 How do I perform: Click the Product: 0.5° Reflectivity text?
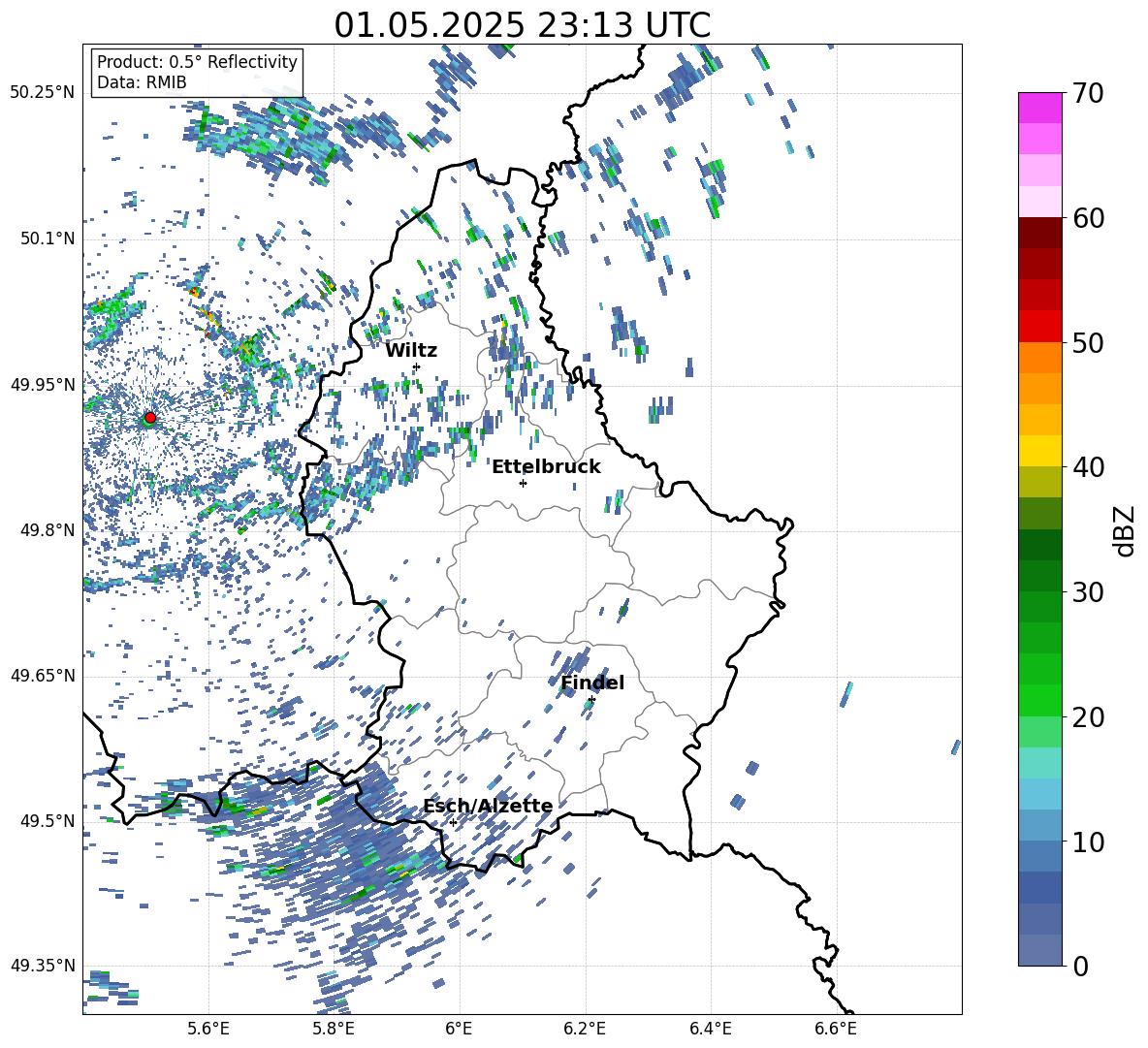[x=197, y=62]
